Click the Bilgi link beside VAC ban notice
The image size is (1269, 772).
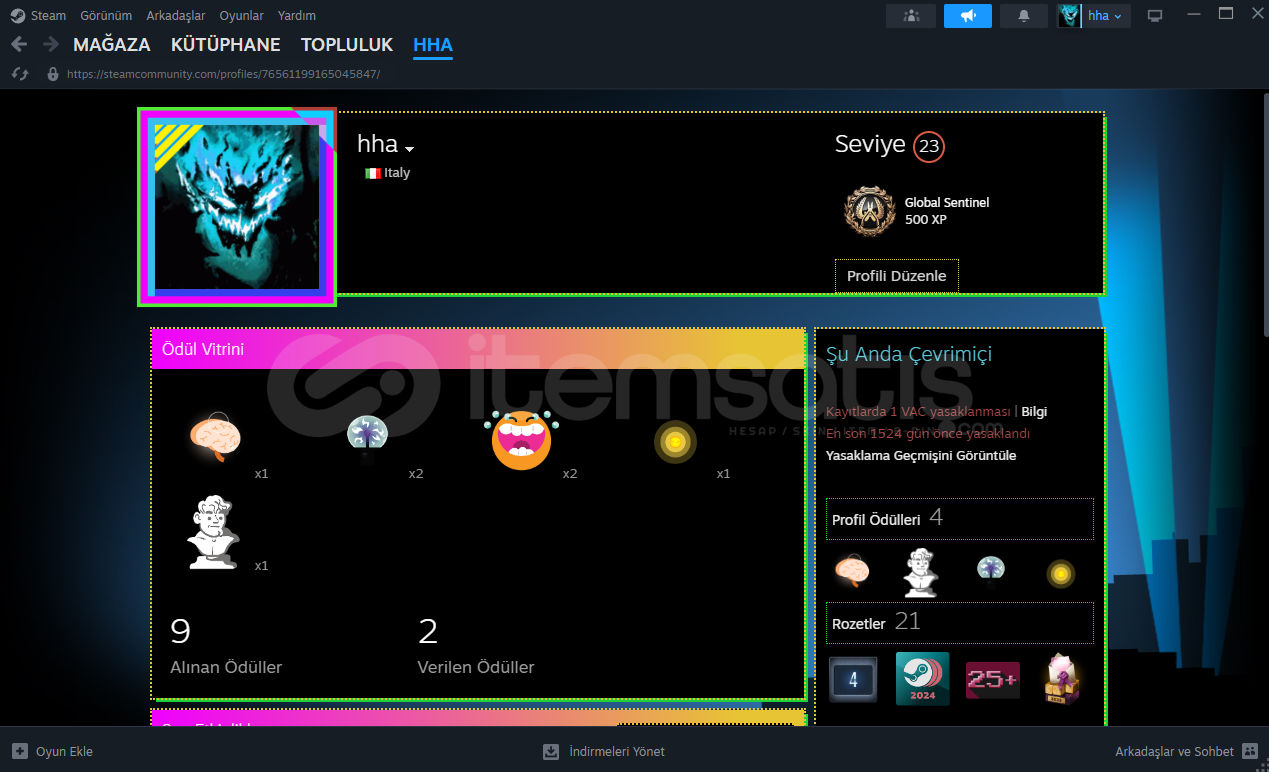[1034, 411]
